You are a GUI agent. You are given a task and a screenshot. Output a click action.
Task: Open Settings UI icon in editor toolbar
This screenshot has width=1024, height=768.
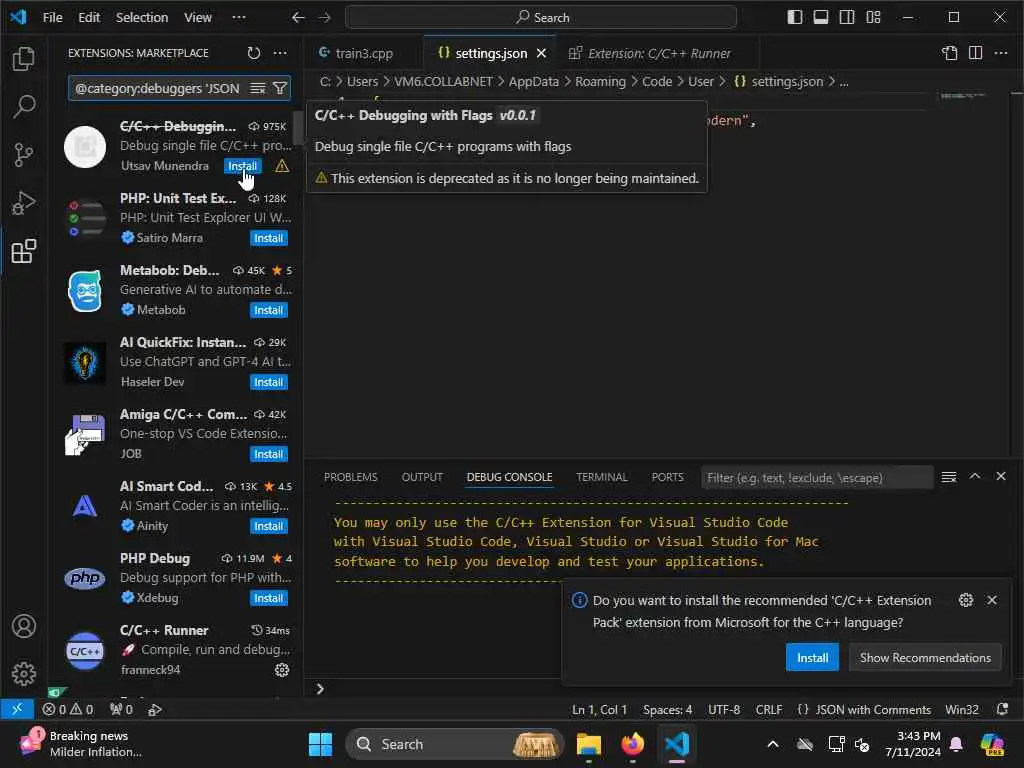pyautogui.click(x=950, y=53)
